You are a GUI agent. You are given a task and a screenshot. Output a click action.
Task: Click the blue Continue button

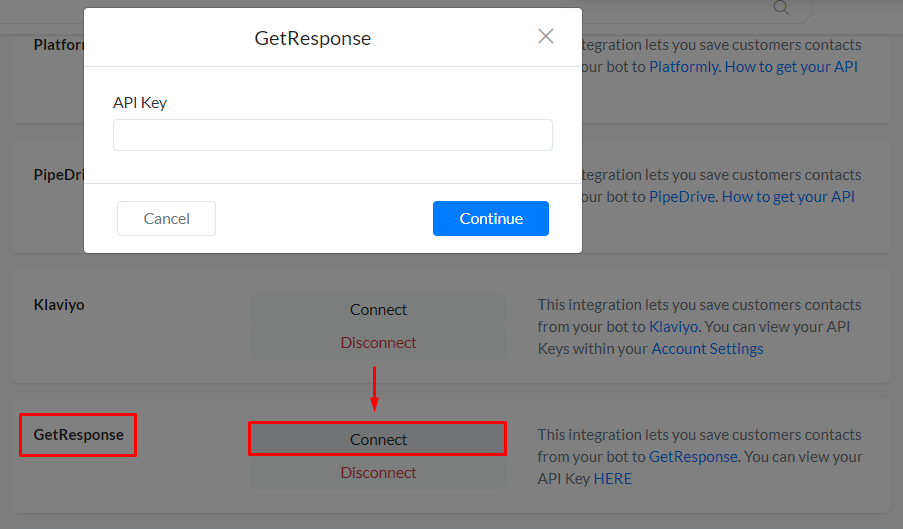tap(490, 218)
